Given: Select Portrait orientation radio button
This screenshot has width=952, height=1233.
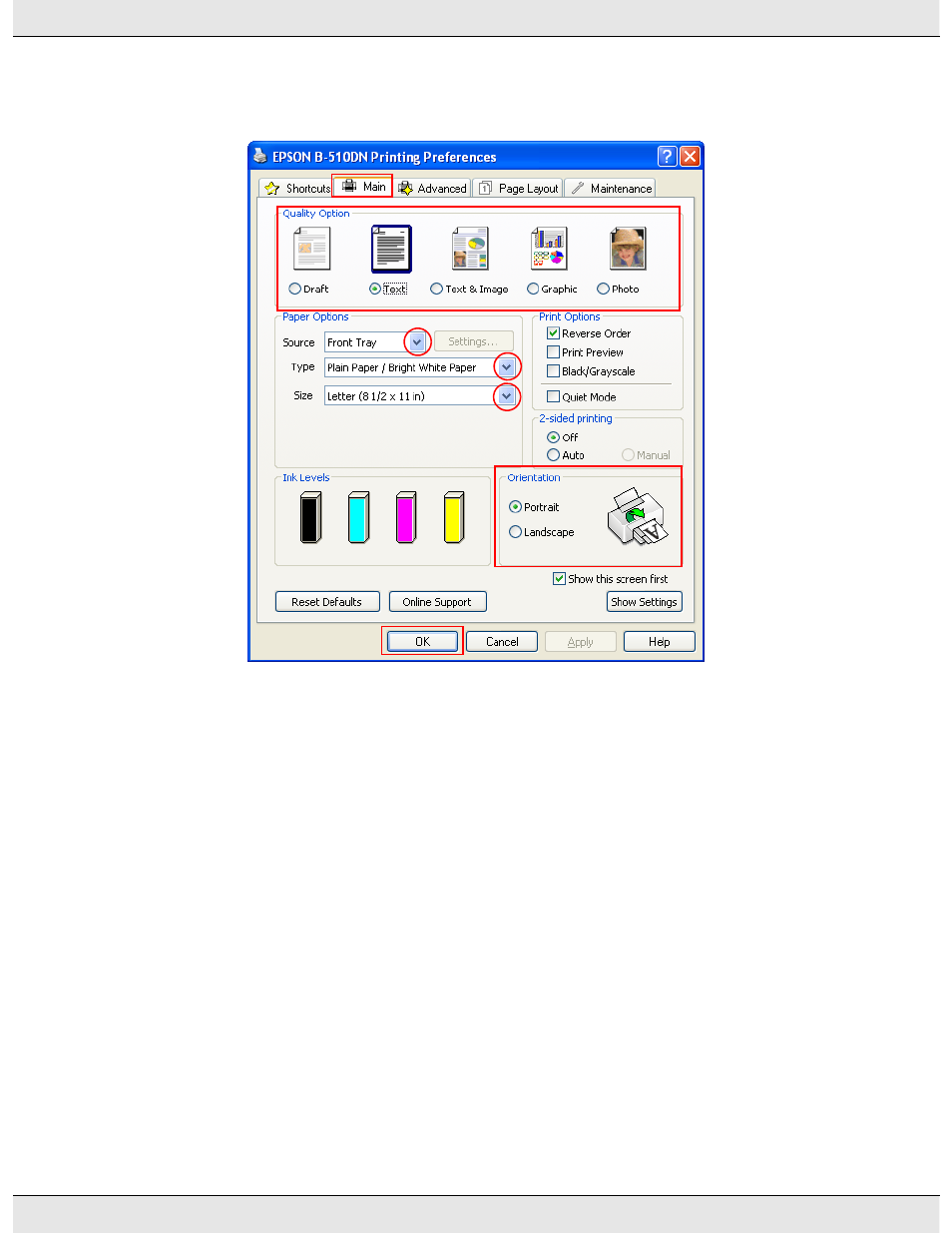Looking at the screenshot, I should tap(515, 507).
